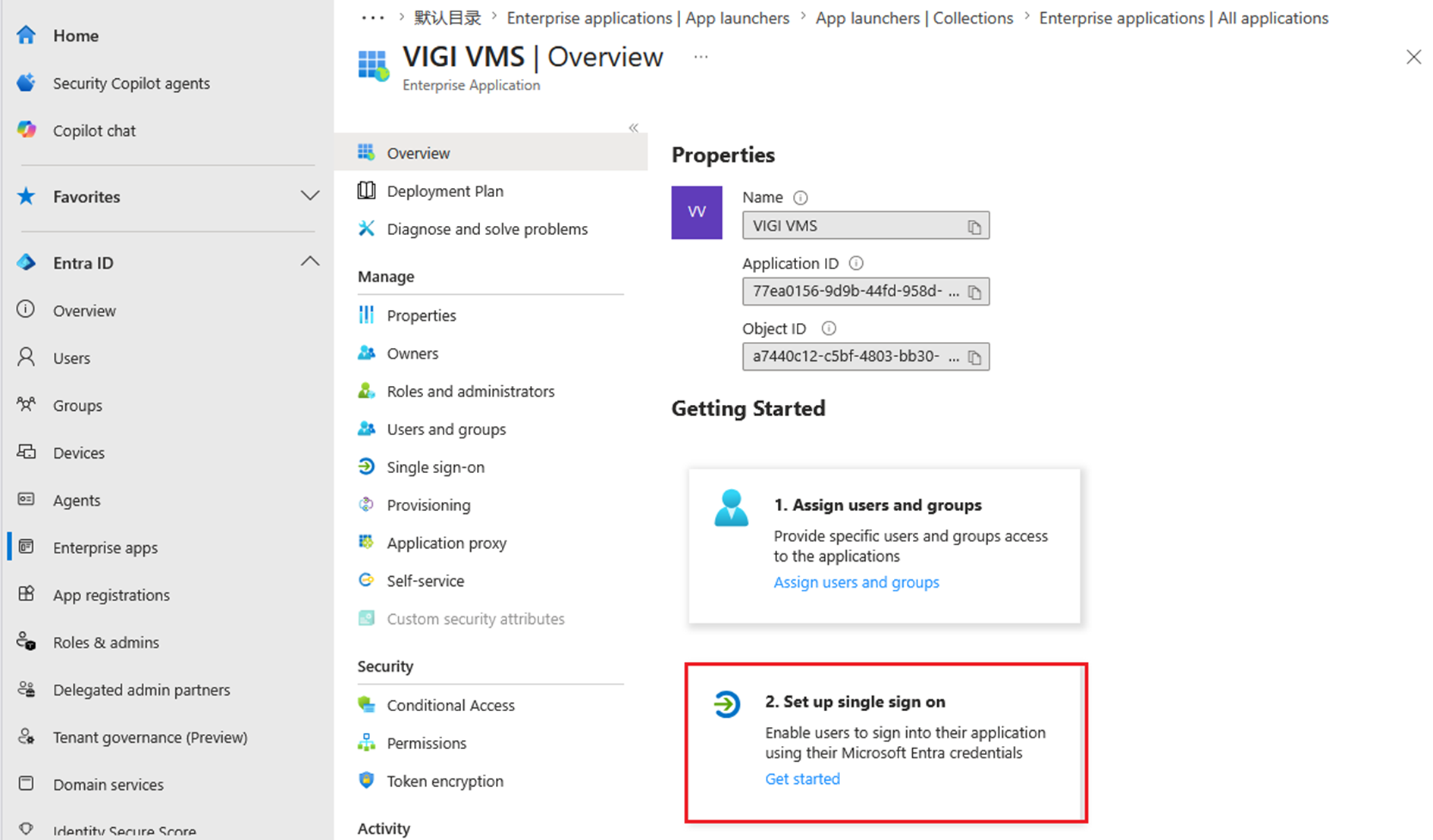Image resolution: width=1433 pixels, height=840 pixels.
Task: Click the 1. Assign users and groups heading
Action: [x=877, y=505]
